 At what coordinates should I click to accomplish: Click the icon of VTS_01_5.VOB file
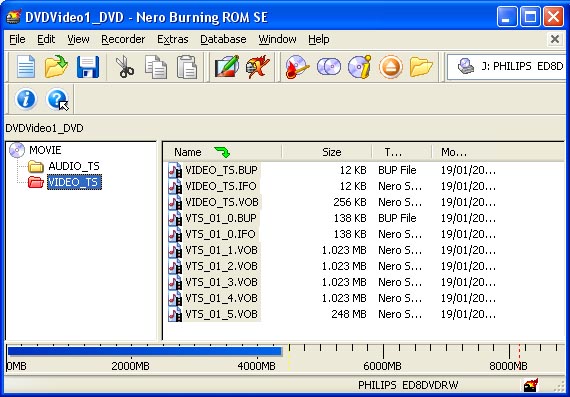tap(175, 314)
